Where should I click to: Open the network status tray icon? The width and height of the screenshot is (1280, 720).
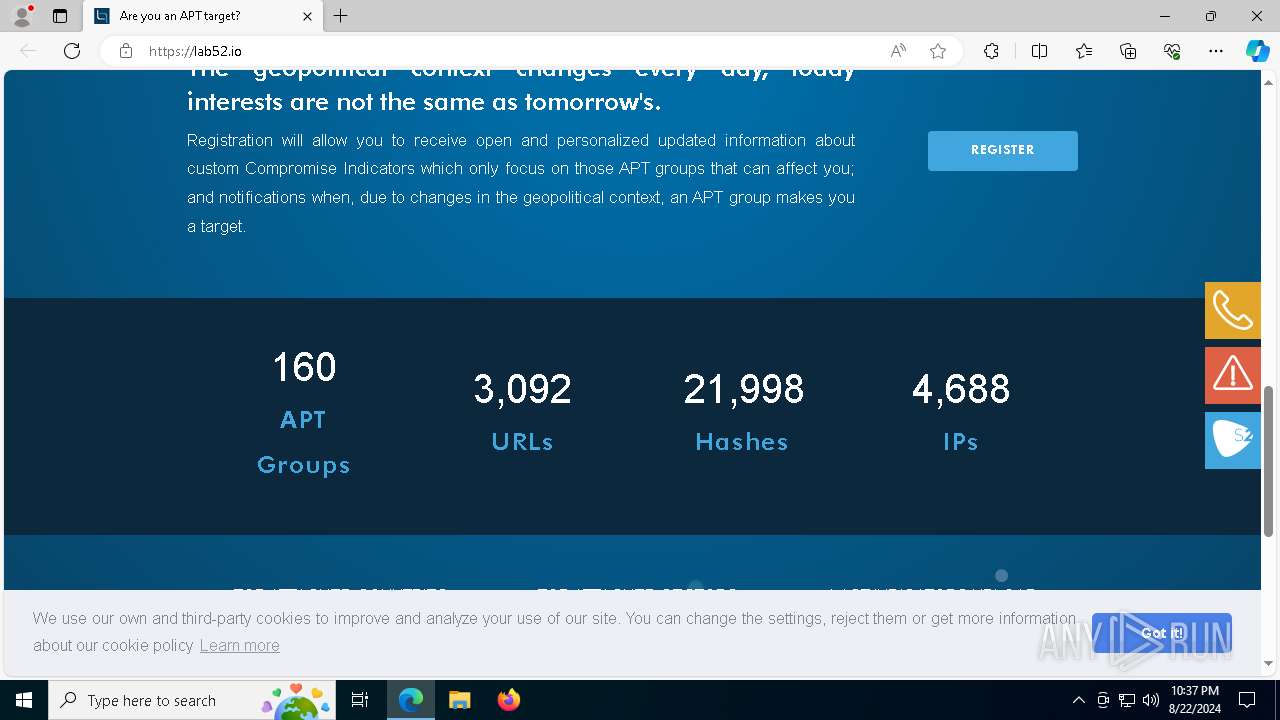1127,700
